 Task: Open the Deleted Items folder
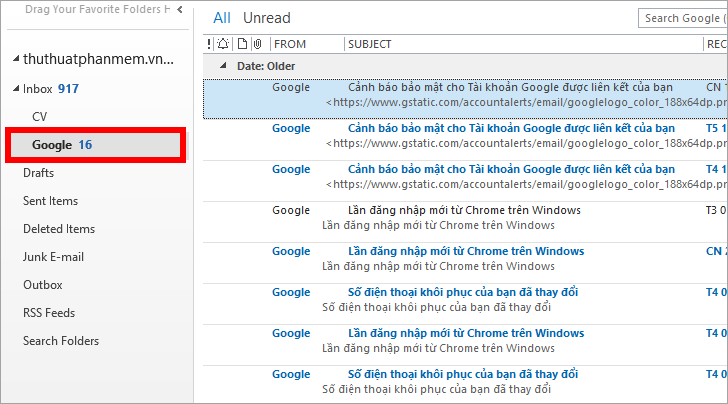(59, 229)
